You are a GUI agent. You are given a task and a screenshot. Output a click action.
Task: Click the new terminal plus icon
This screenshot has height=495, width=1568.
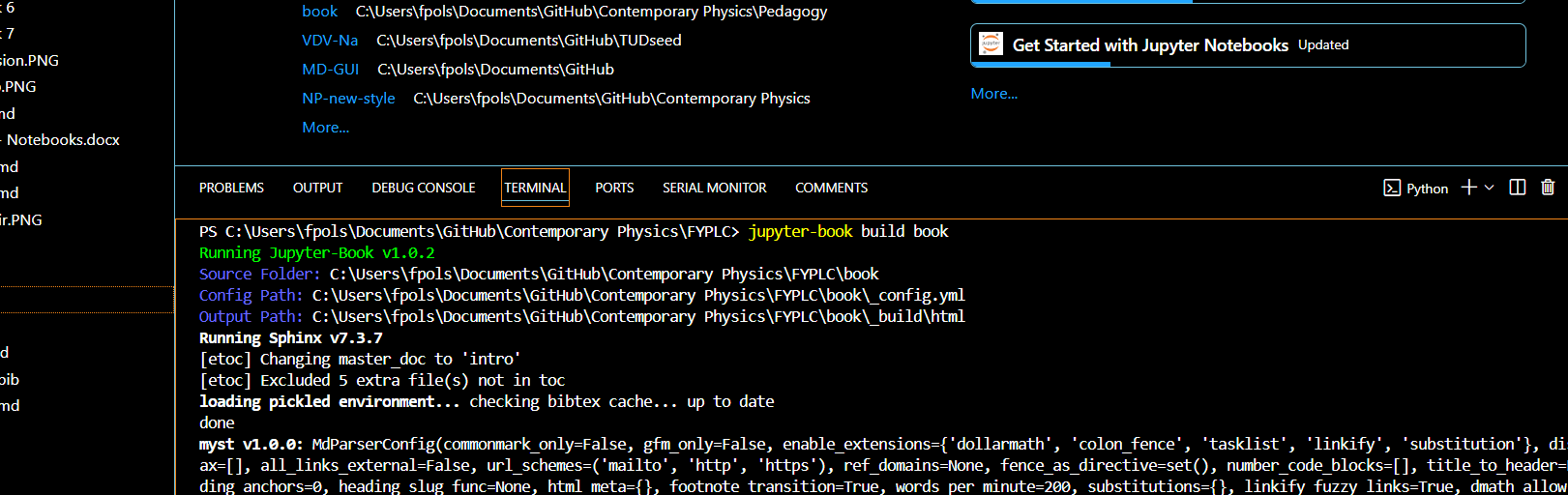click(x=1468, y=188)
